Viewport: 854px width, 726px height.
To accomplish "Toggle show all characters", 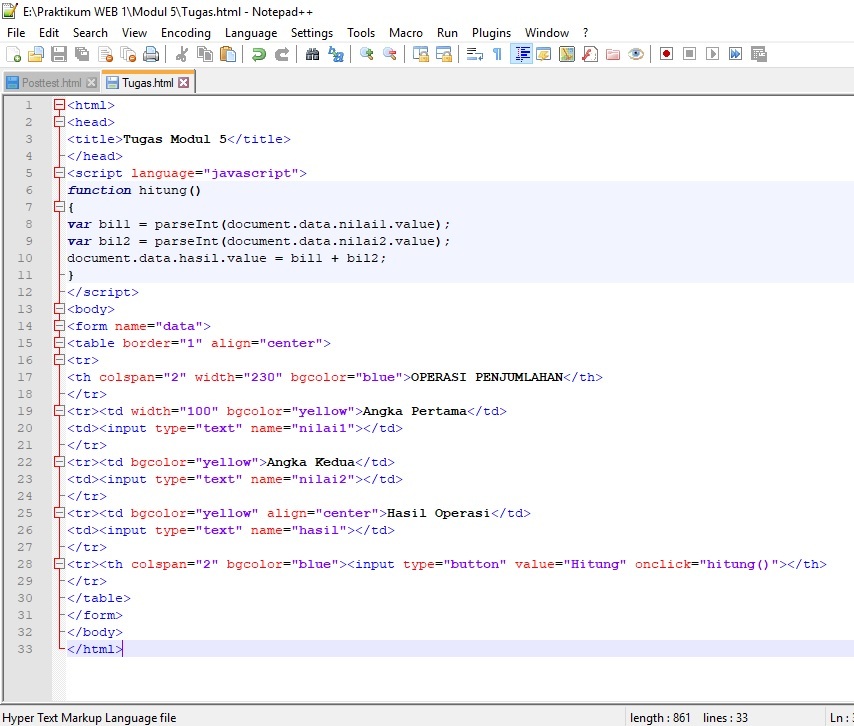I will coord(496,54).
